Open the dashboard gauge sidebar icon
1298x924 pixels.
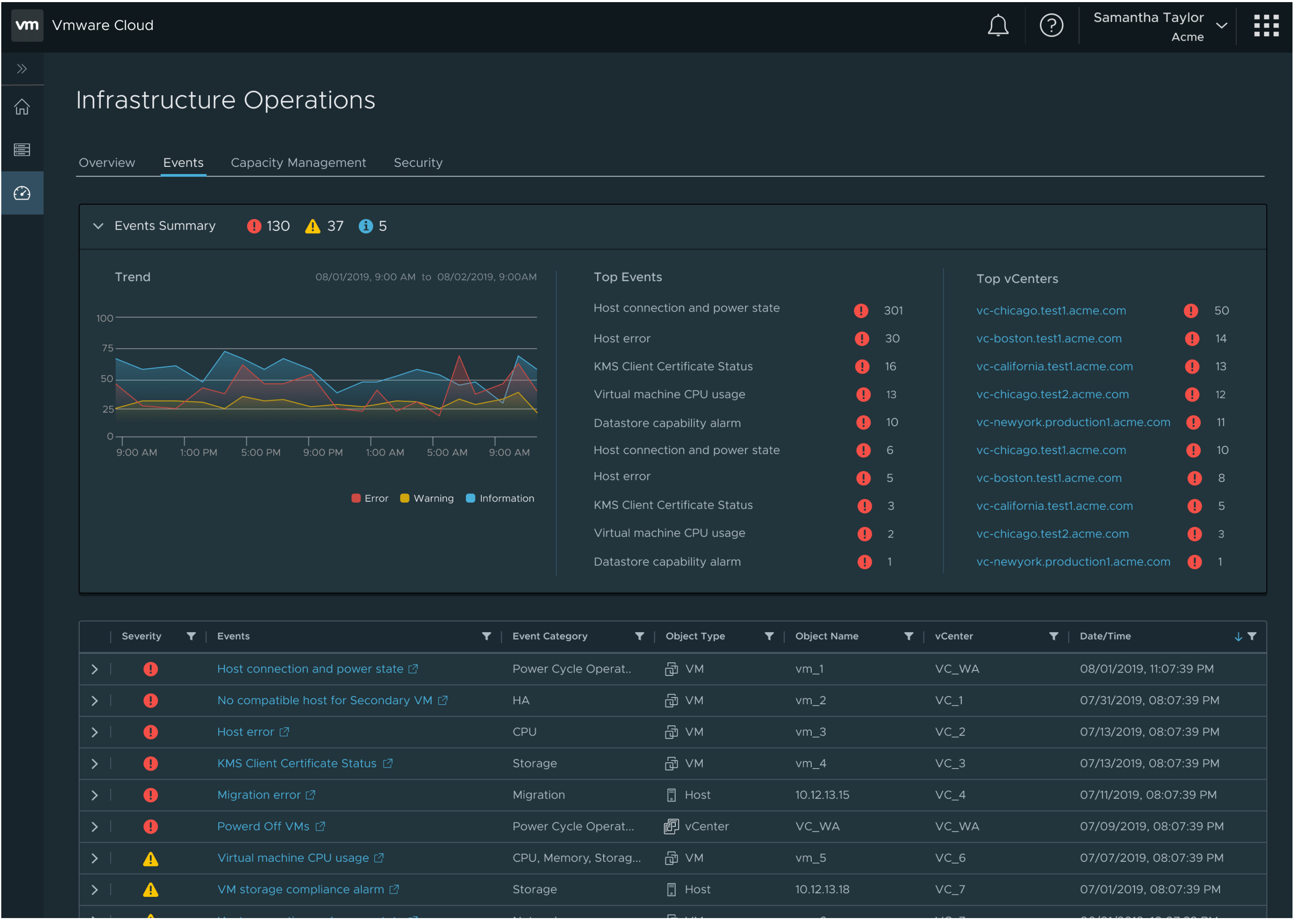(22, 194)
